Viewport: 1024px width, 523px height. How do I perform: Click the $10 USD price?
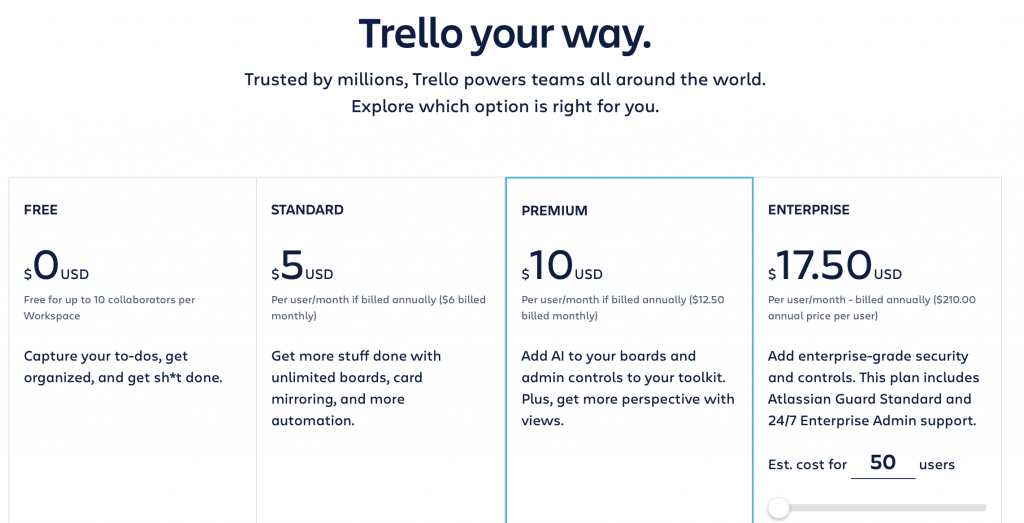[x=562, y=267]
